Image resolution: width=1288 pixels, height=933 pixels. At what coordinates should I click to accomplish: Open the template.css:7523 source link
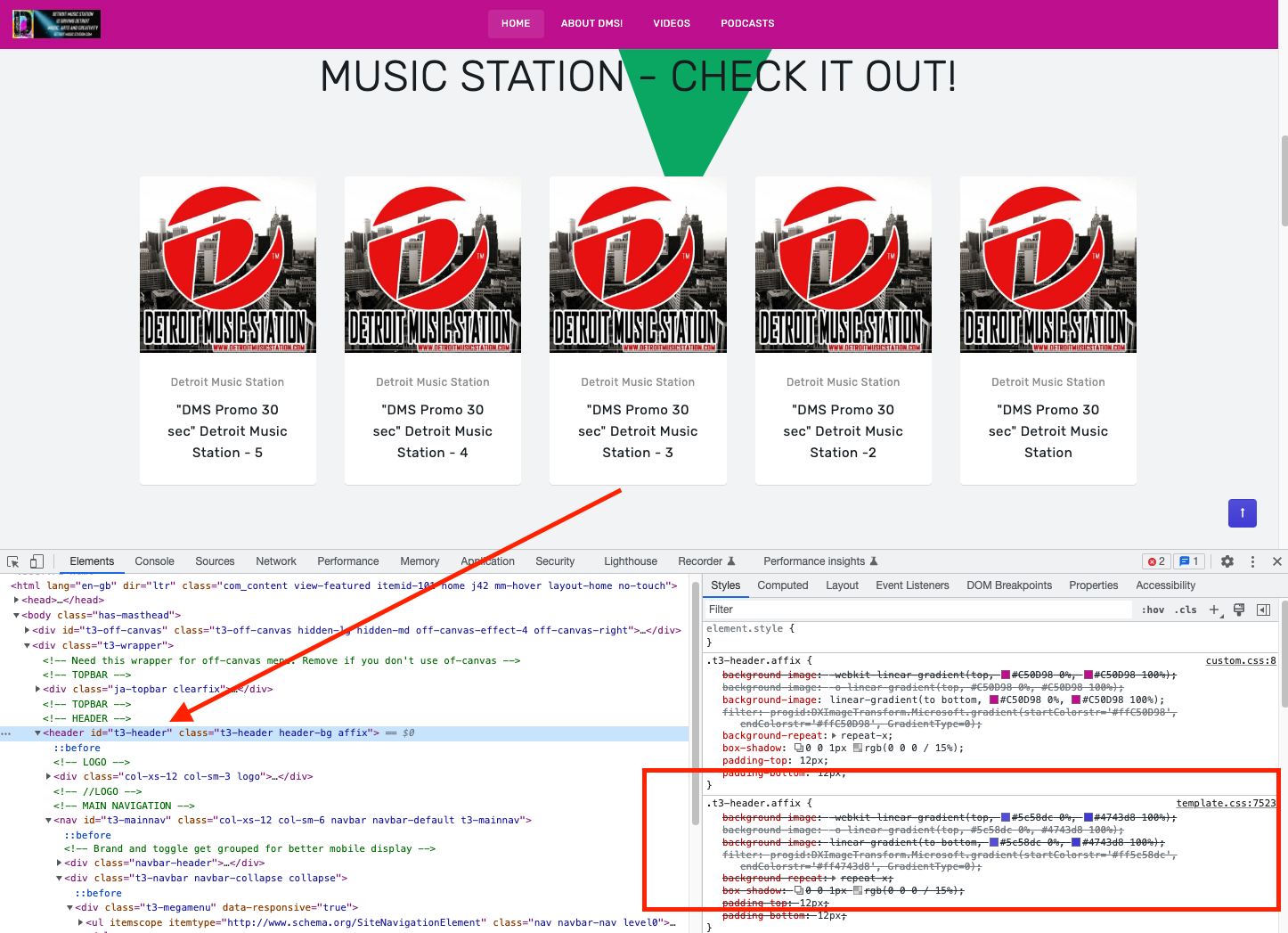click(x=1227, y=804)
